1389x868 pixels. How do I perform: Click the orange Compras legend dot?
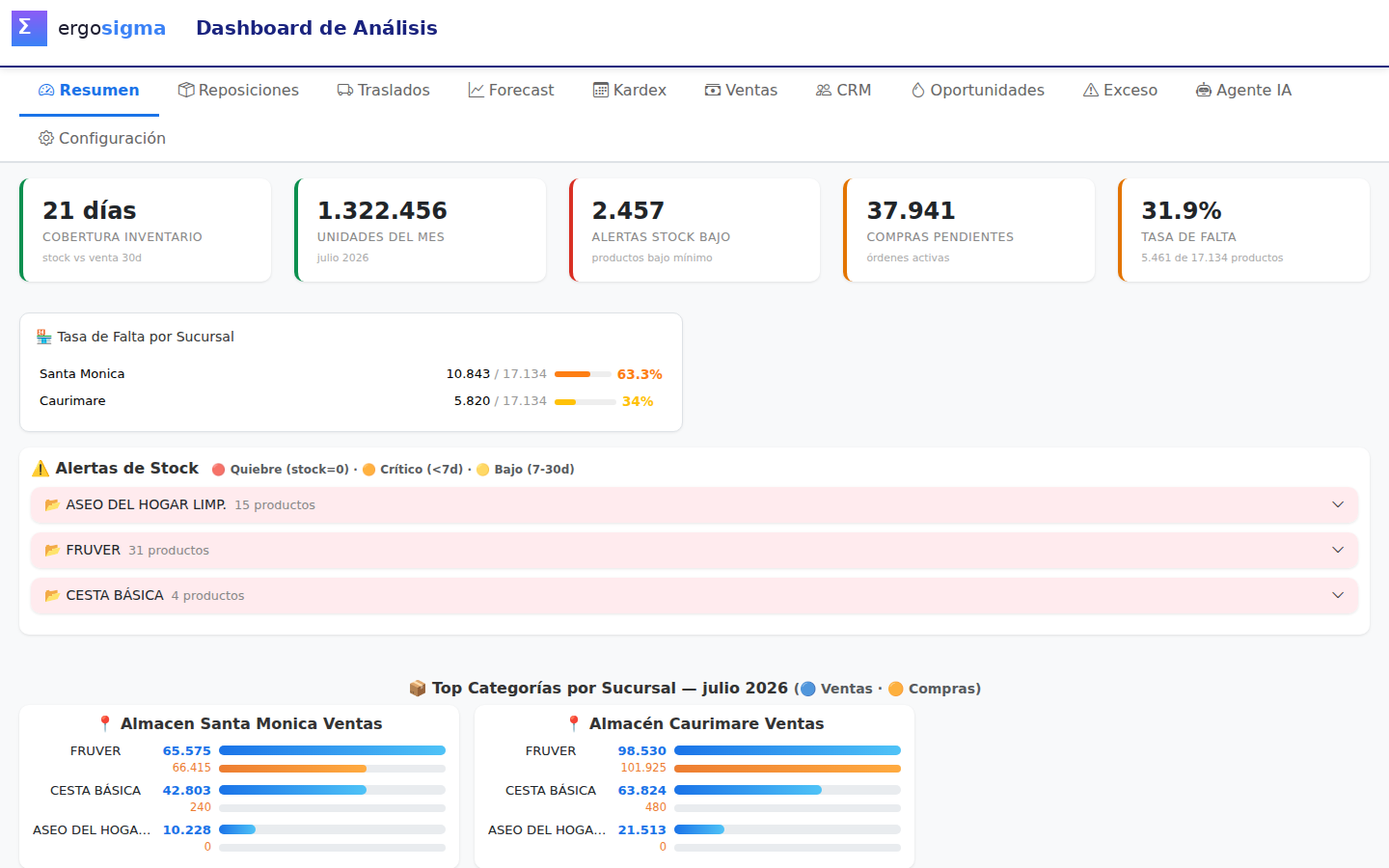(896, 689)
